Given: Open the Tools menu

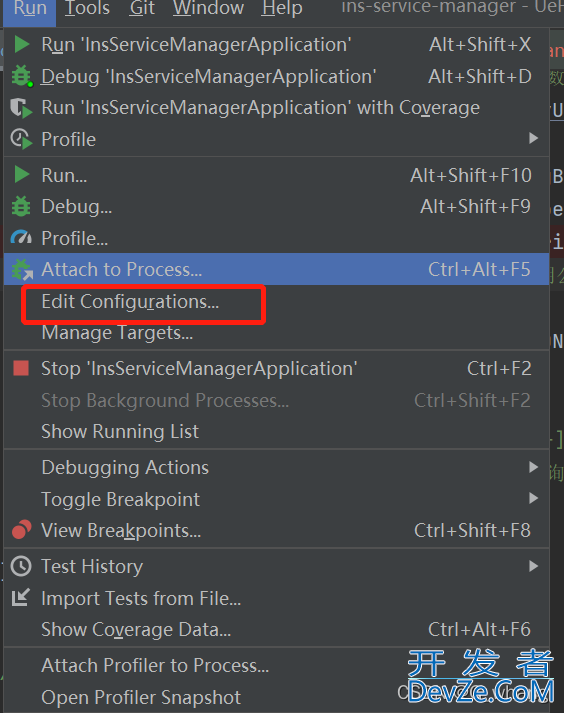Looking at the screenshot, I should tap(87, 8).
